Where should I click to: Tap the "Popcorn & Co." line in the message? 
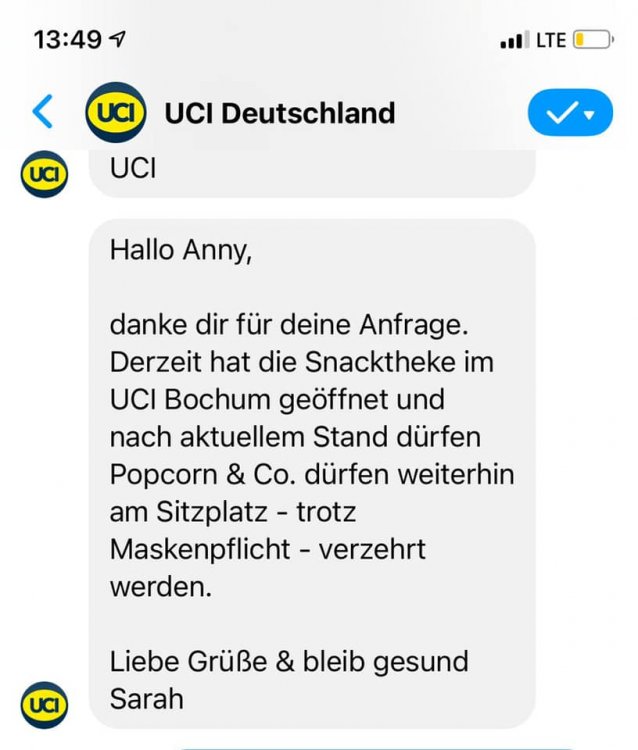coord(312,474)
